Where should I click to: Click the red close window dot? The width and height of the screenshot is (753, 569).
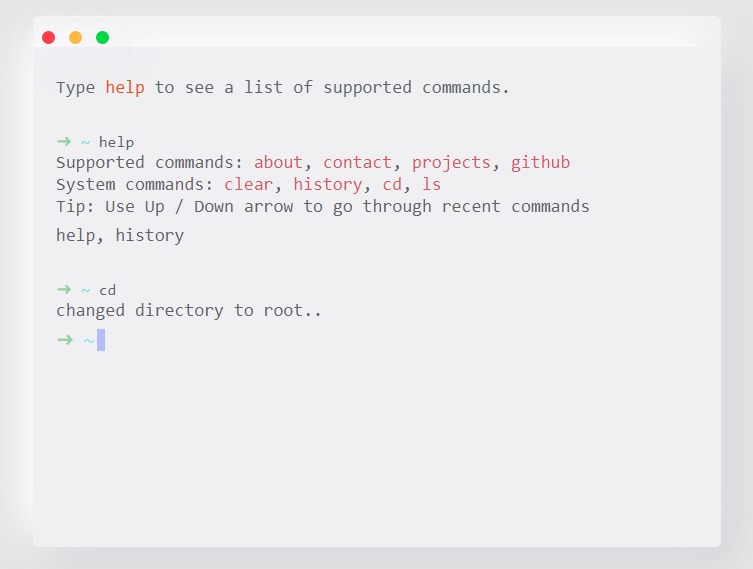(x=48, y=38)
